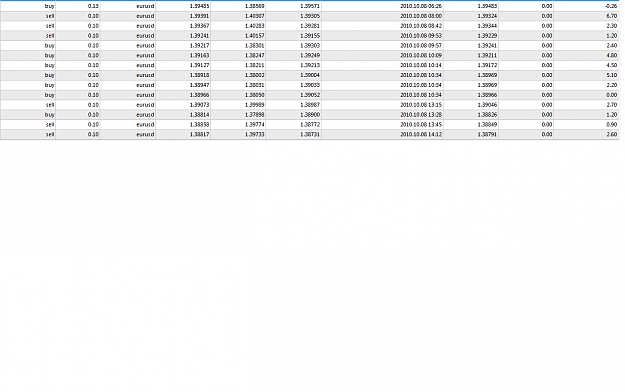This screenshot has height=392, width=625.
Task: Click the stop loss value 1.40157
Action: (x=254, y=35)
